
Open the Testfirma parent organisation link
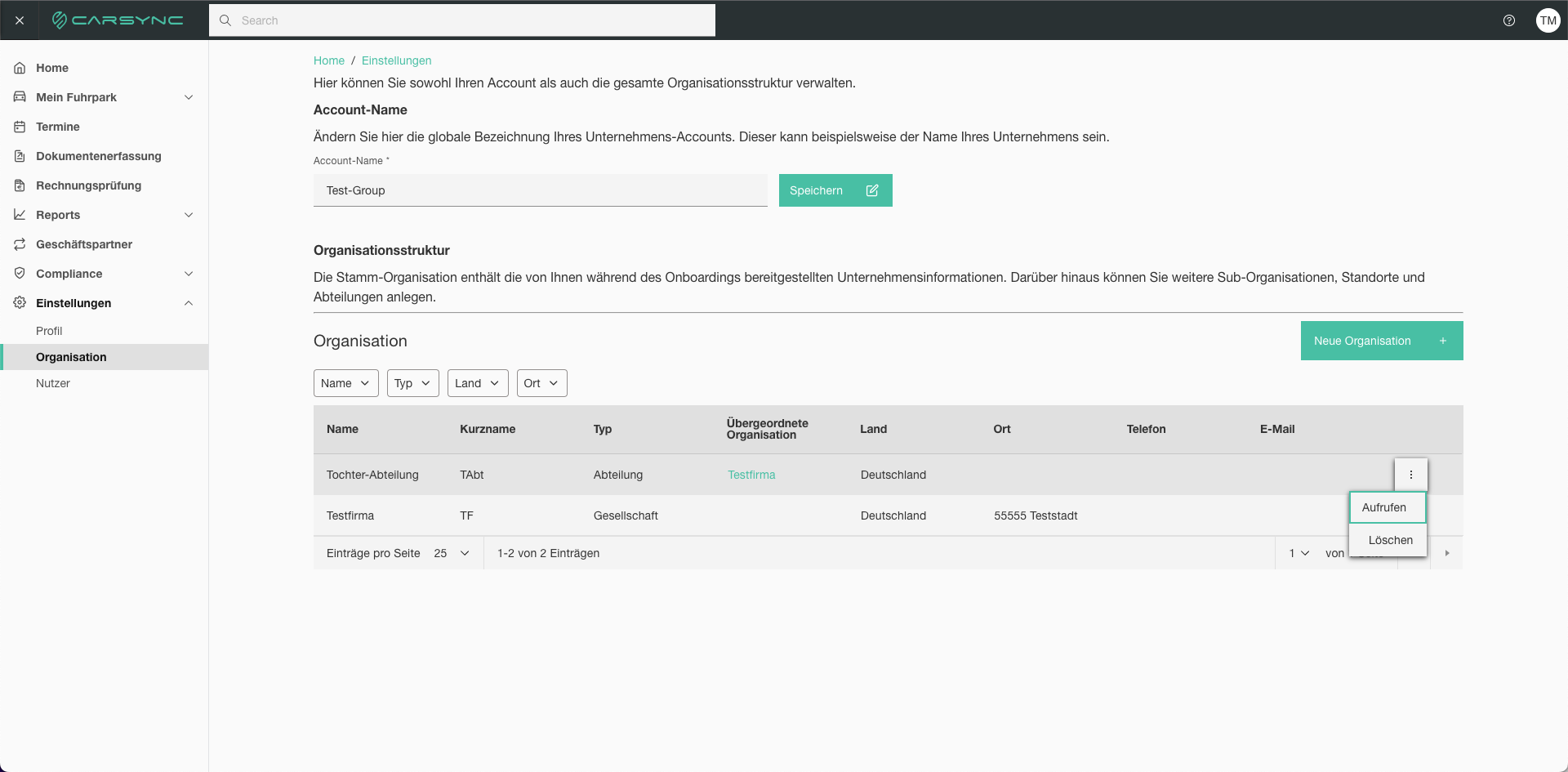(751, 475)
